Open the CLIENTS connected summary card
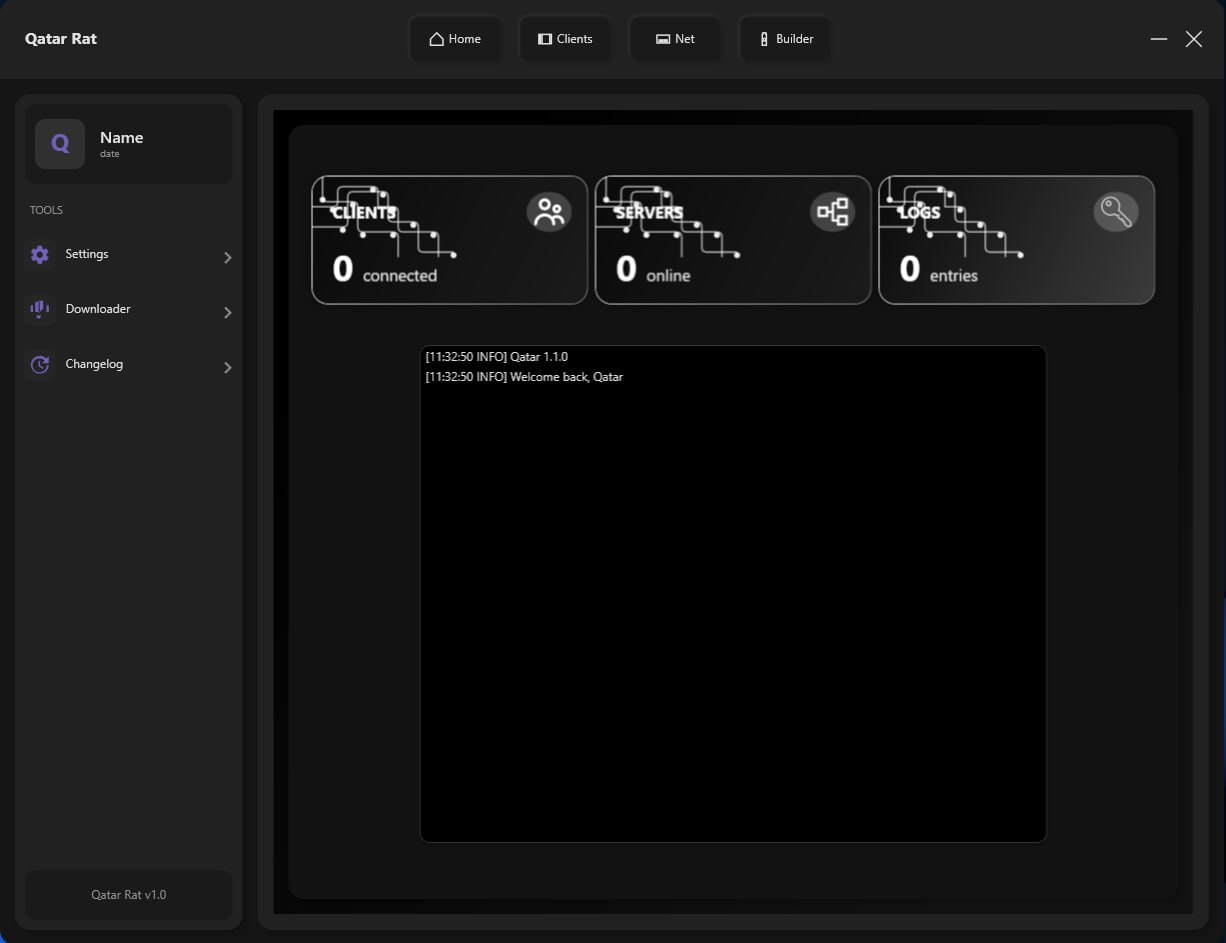The width and height of the screenshot is (1226, 943). (x=448, y=240)
